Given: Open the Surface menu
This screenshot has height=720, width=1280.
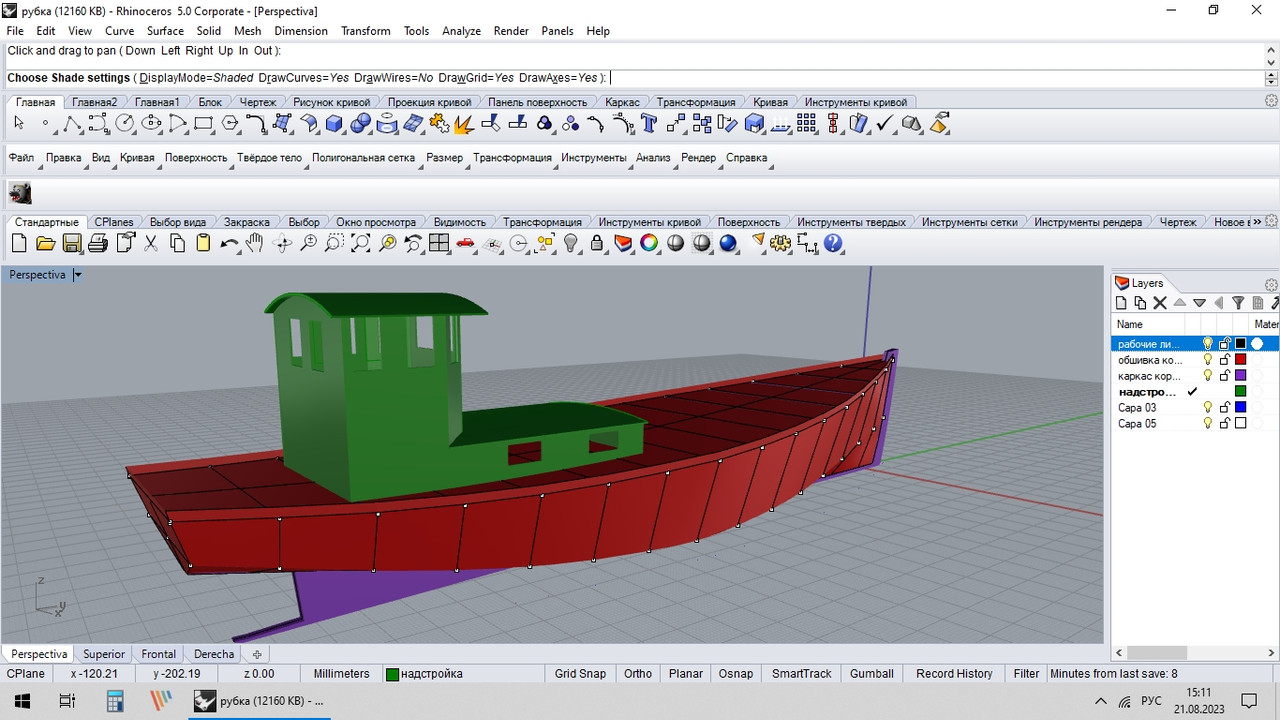Looking at the screenshot, I should 166,31.
